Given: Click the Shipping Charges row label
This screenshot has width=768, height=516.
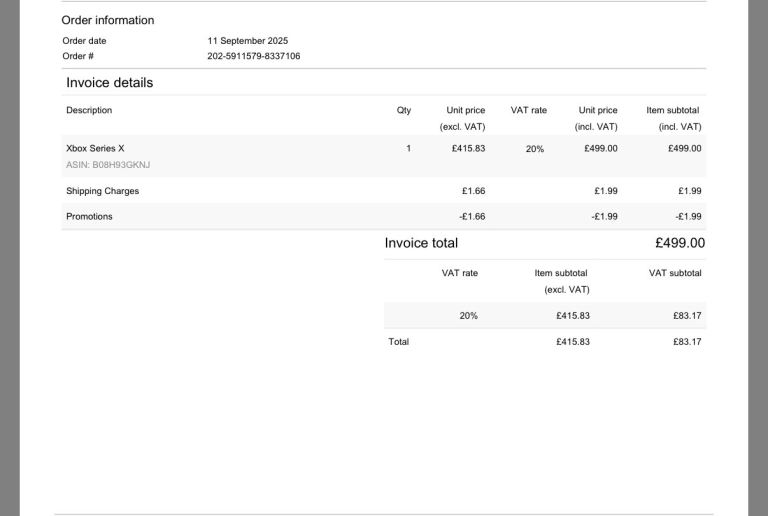Looking at the screenshot, I should pos(102,191).
